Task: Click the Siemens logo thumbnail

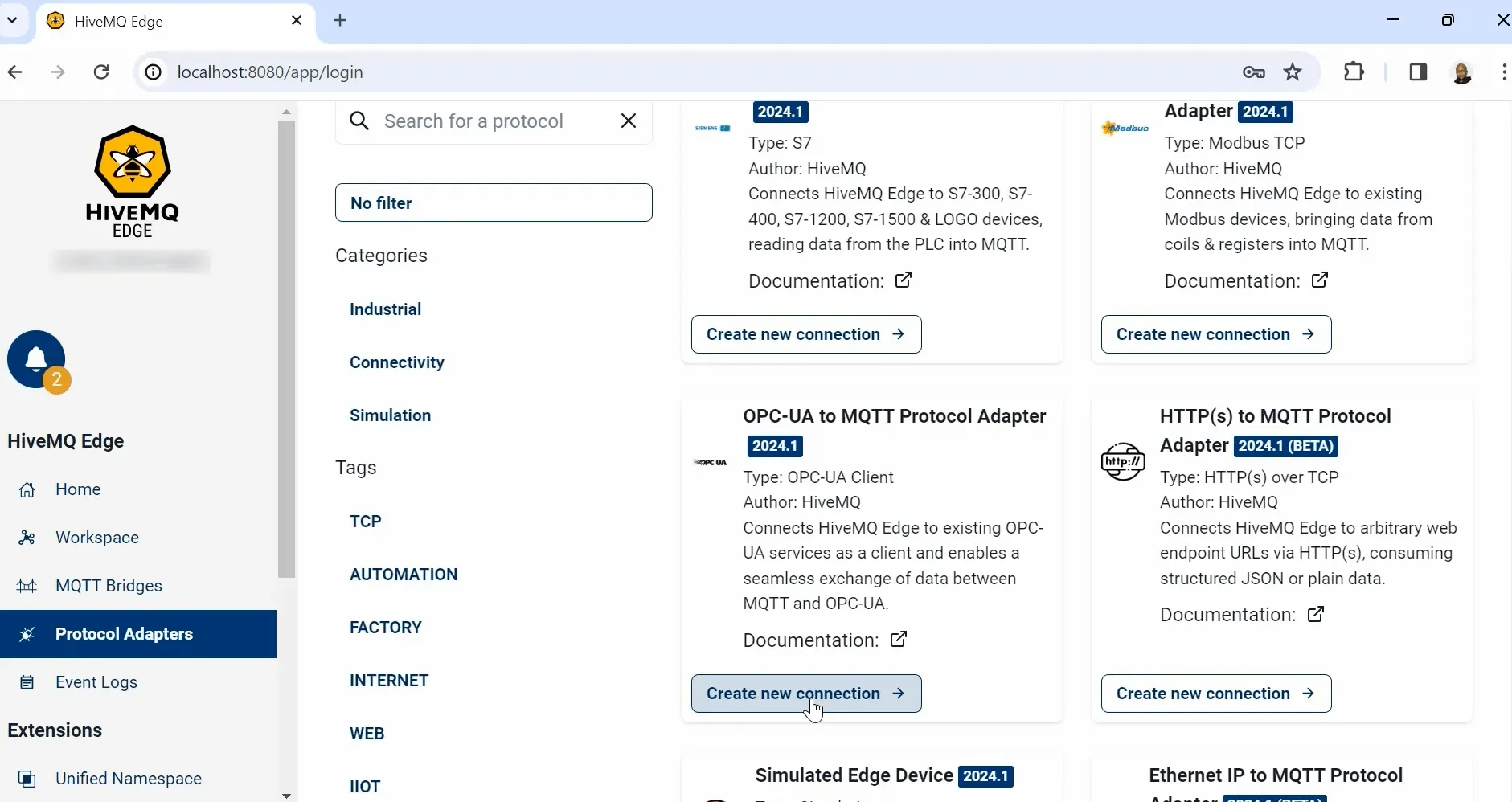Action: (713, 128)
